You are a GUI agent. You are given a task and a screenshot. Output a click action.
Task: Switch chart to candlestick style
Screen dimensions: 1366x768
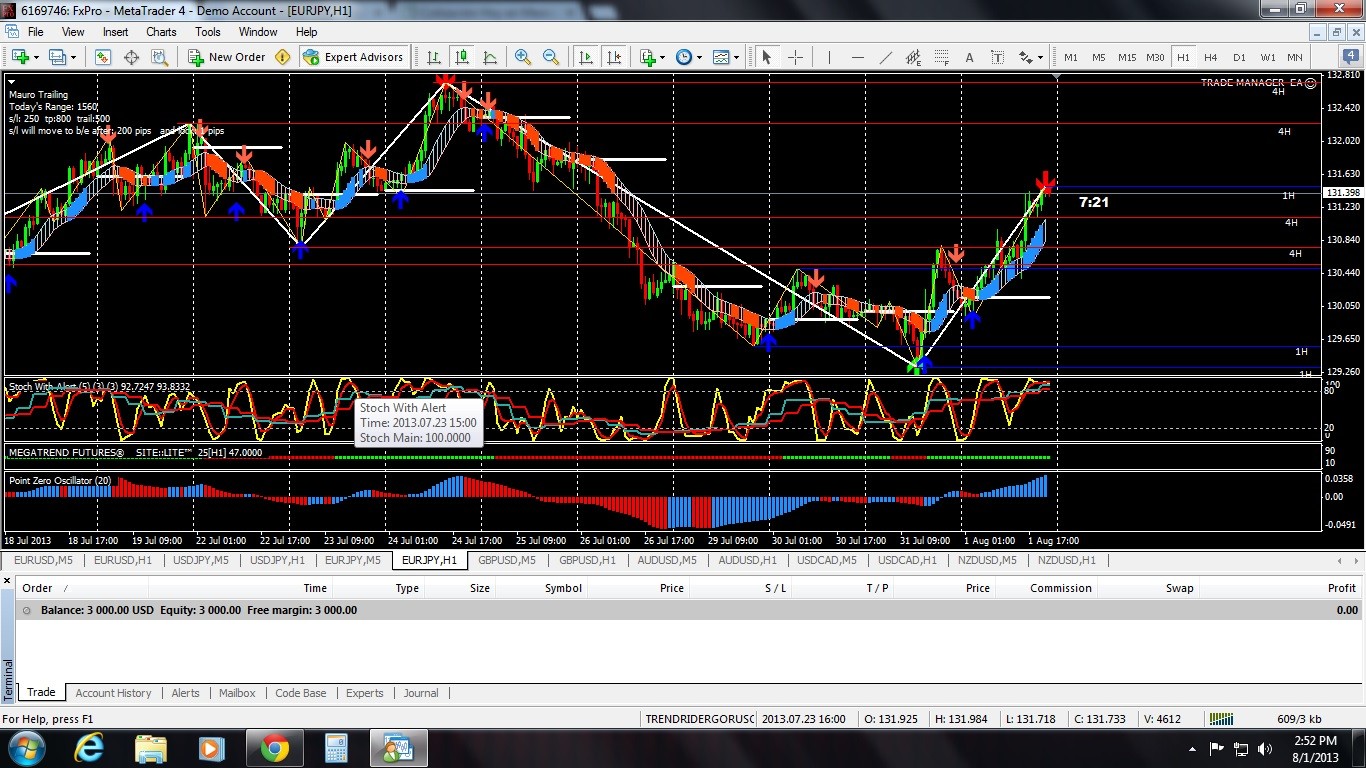click(x=462, y=57)
